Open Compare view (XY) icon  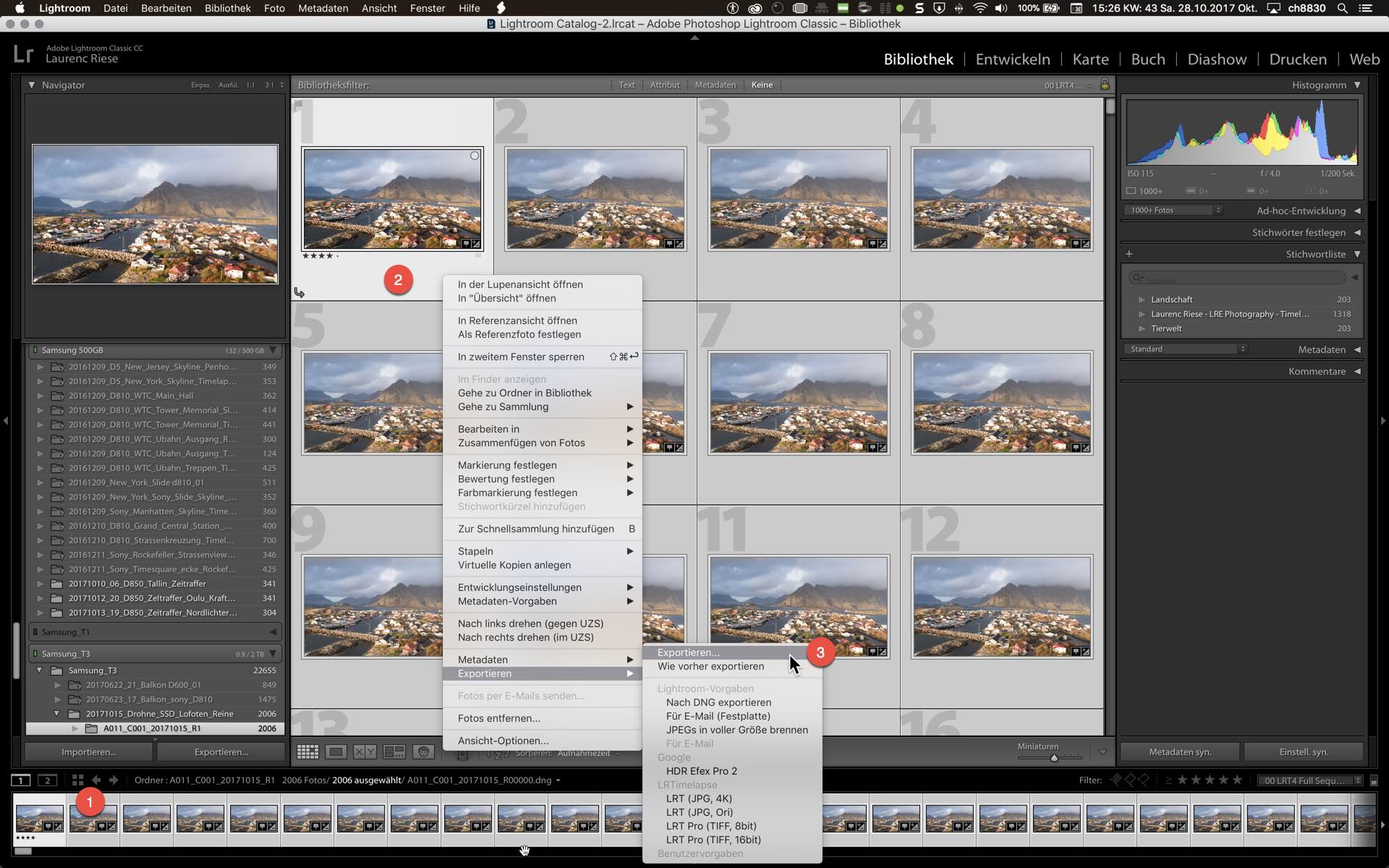[x=365, y=752]
